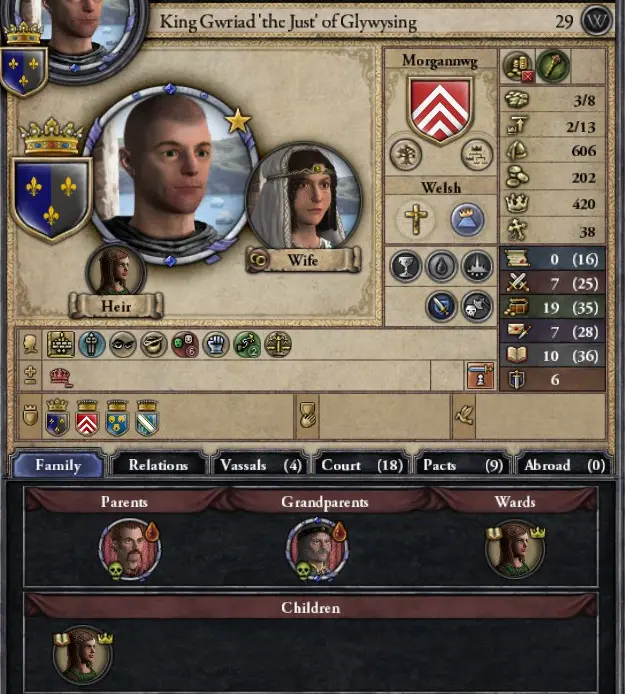Switch to the Relations tab
The width and height of the screenshot is (625, 694).
(158, 465)
